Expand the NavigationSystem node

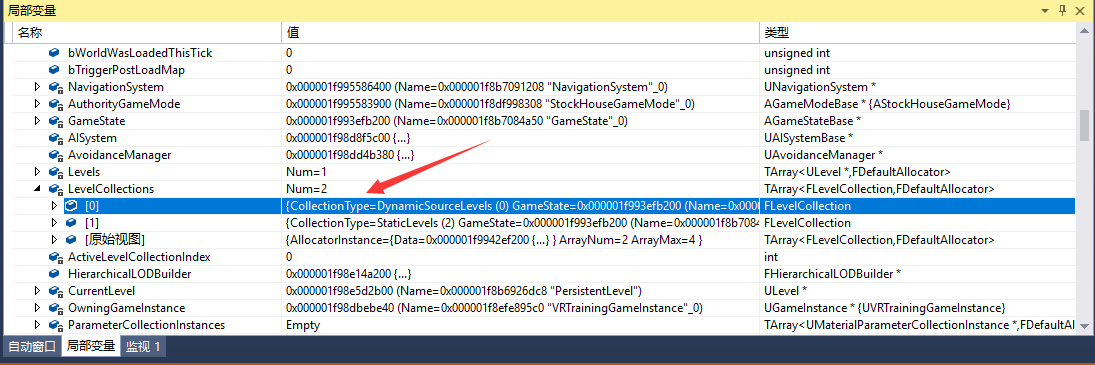coord(38,87)
